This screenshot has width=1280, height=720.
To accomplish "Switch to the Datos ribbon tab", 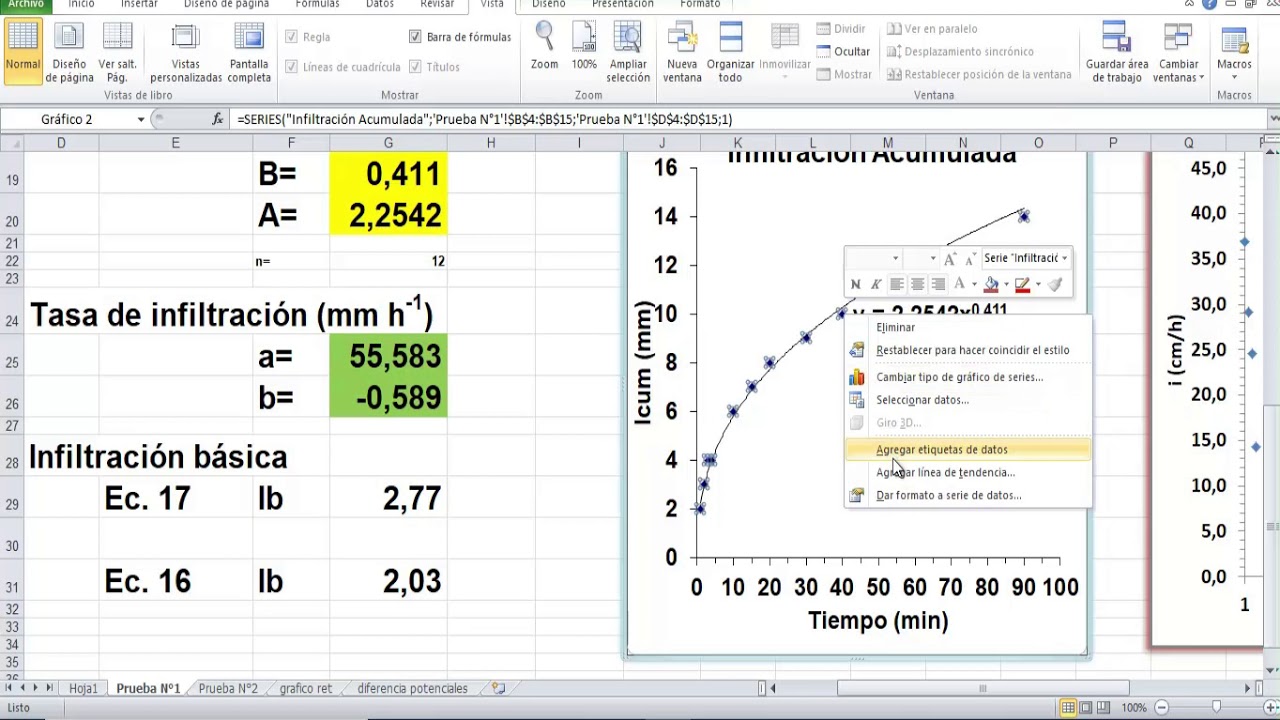I will 380,5.
